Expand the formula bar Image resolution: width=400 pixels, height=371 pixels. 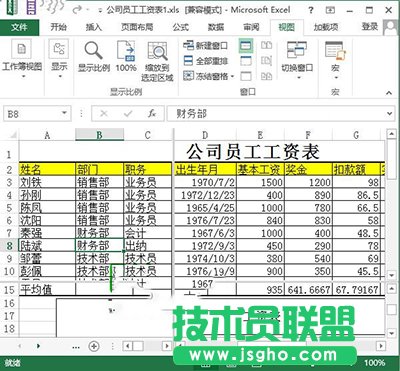click(390, 114)
